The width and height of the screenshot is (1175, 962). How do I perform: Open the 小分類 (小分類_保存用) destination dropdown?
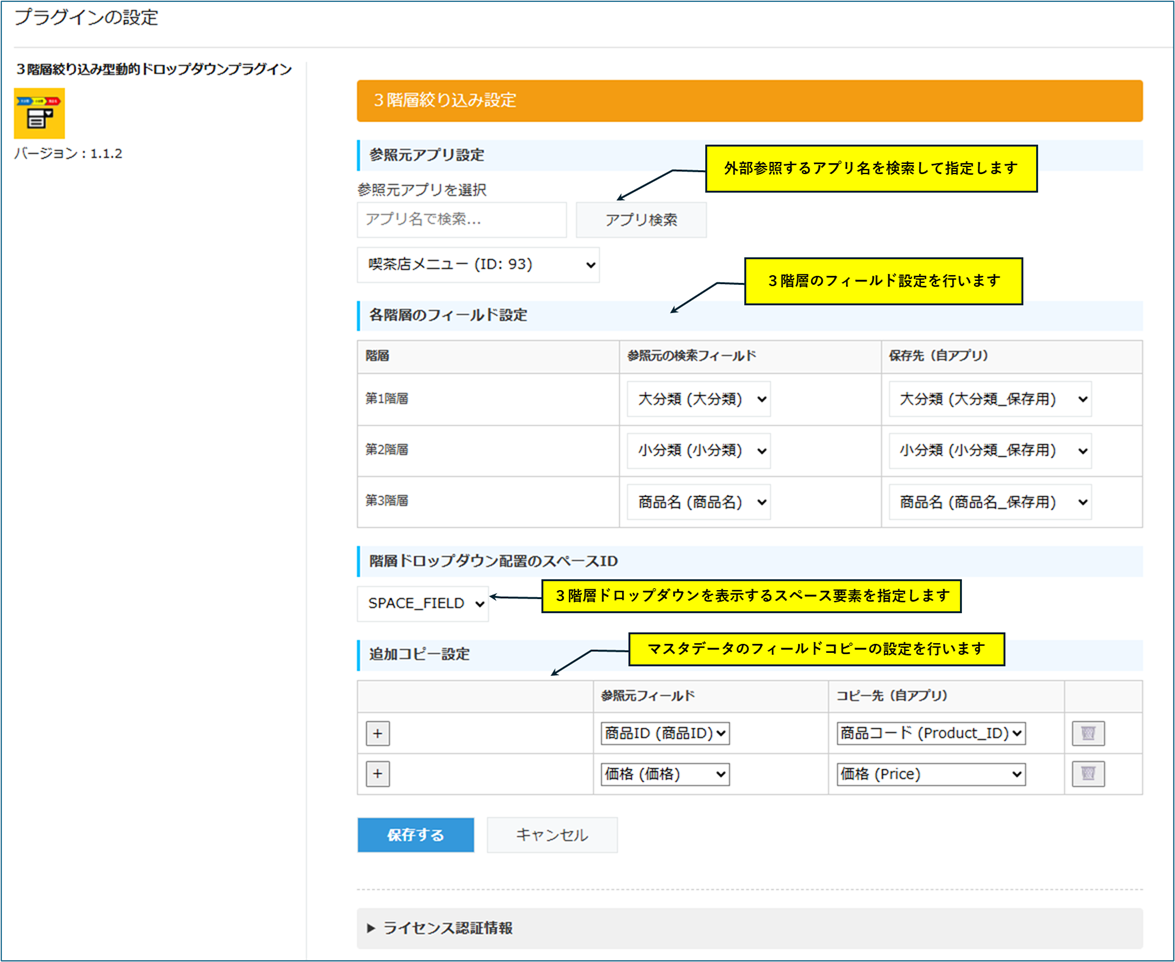(989, 451)
